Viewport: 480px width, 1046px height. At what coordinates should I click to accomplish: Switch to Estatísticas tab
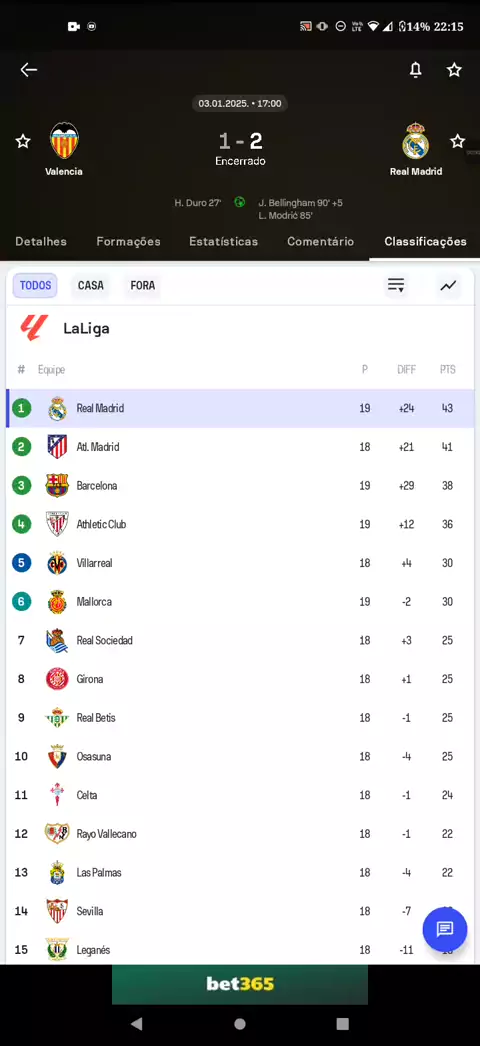(223, 241)
